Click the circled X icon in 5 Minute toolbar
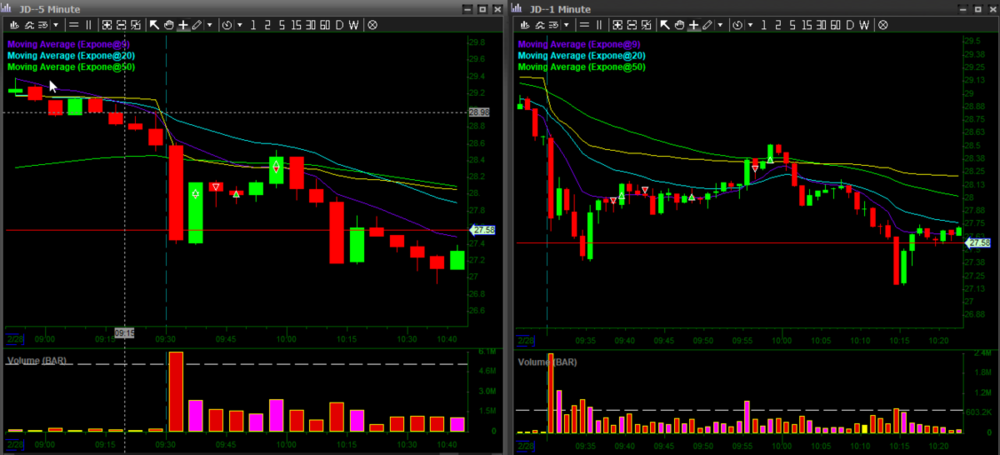Image resolution: width=1000 pixels, height=455 pixels. pyautogui.click(x=372, y=24)
